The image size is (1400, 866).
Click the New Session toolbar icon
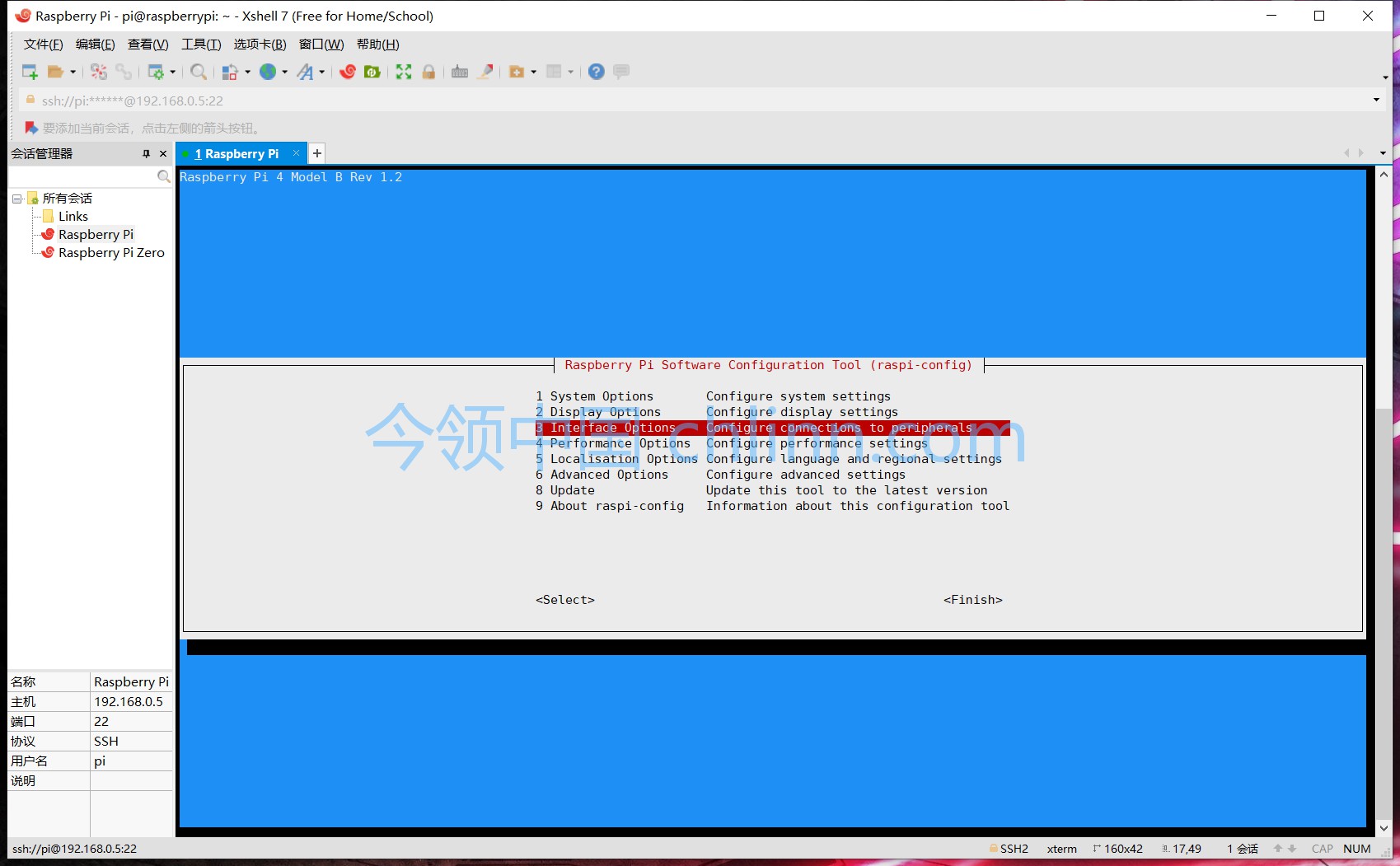(30, 72)
